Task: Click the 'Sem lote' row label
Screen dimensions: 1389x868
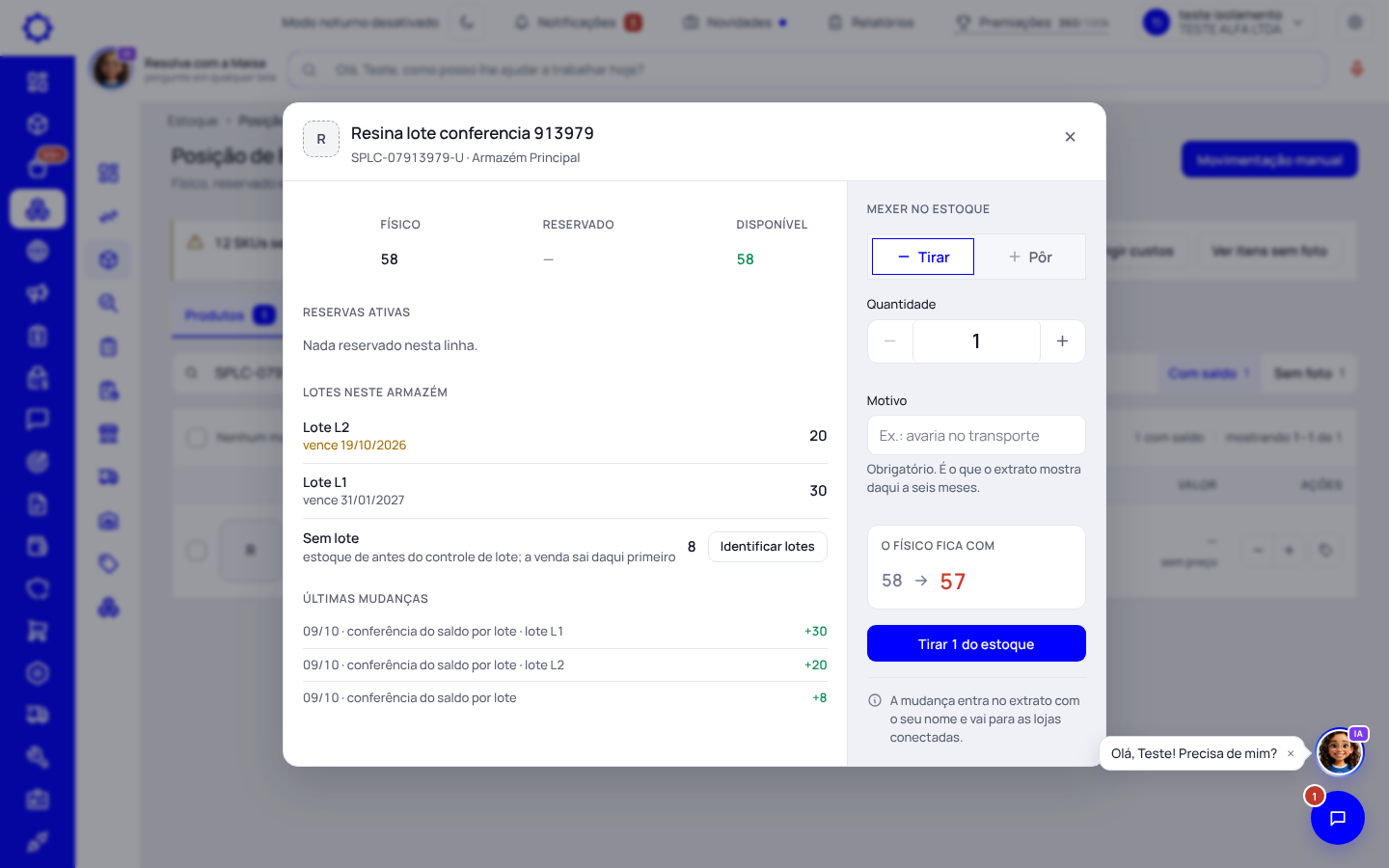Action: pyautogui.click(x=331, y=538)
